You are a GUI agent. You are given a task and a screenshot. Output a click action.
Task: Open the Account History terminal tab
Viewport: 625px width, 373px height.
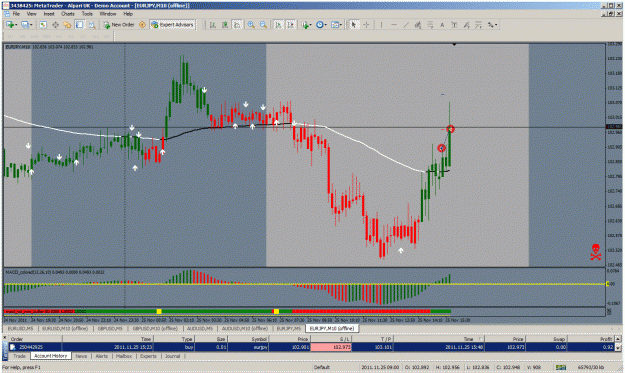pyautogui.click(x=51, y=356)
